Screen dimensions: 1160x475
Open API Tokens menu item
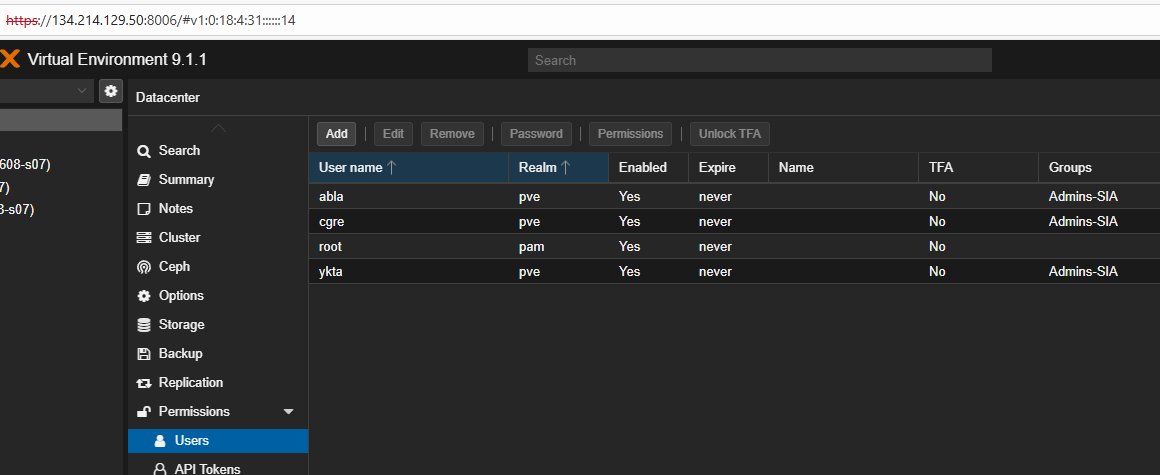click(207, 468)
